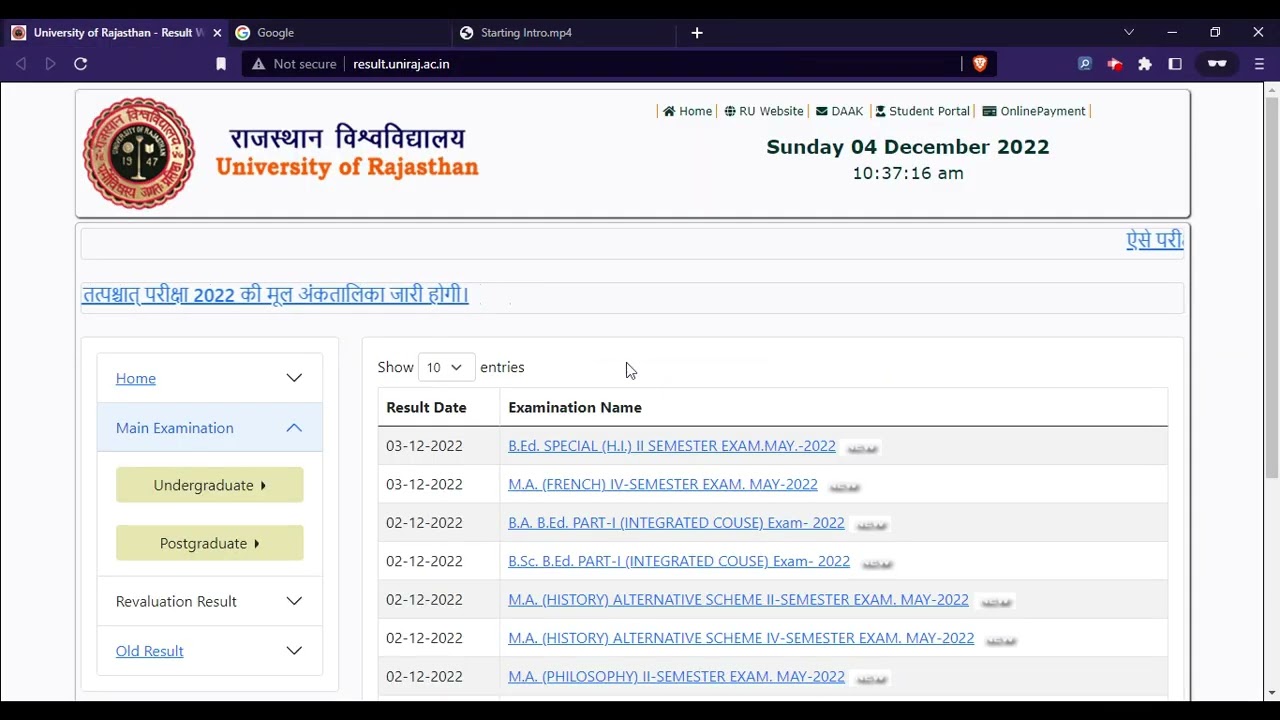Click the browser back arrow

(20, 64)
